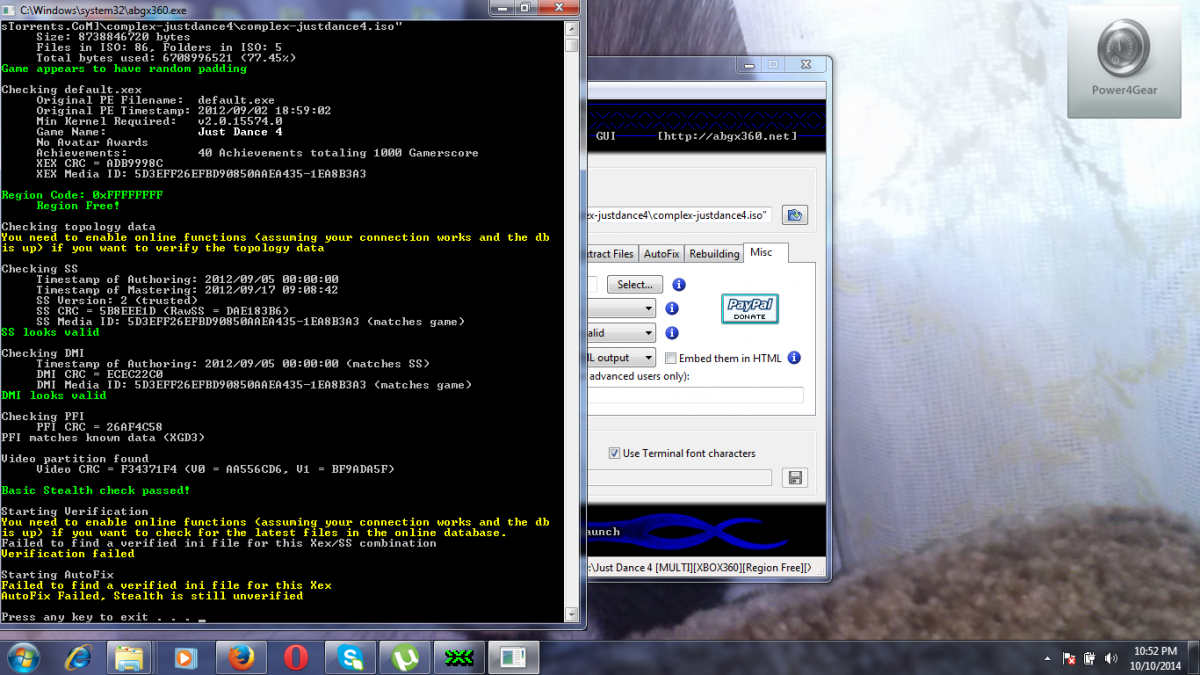The width and height of the screenshot is (1200, 675).
Task: Open uTorrent from the taskbar
Action: point(405,657)
